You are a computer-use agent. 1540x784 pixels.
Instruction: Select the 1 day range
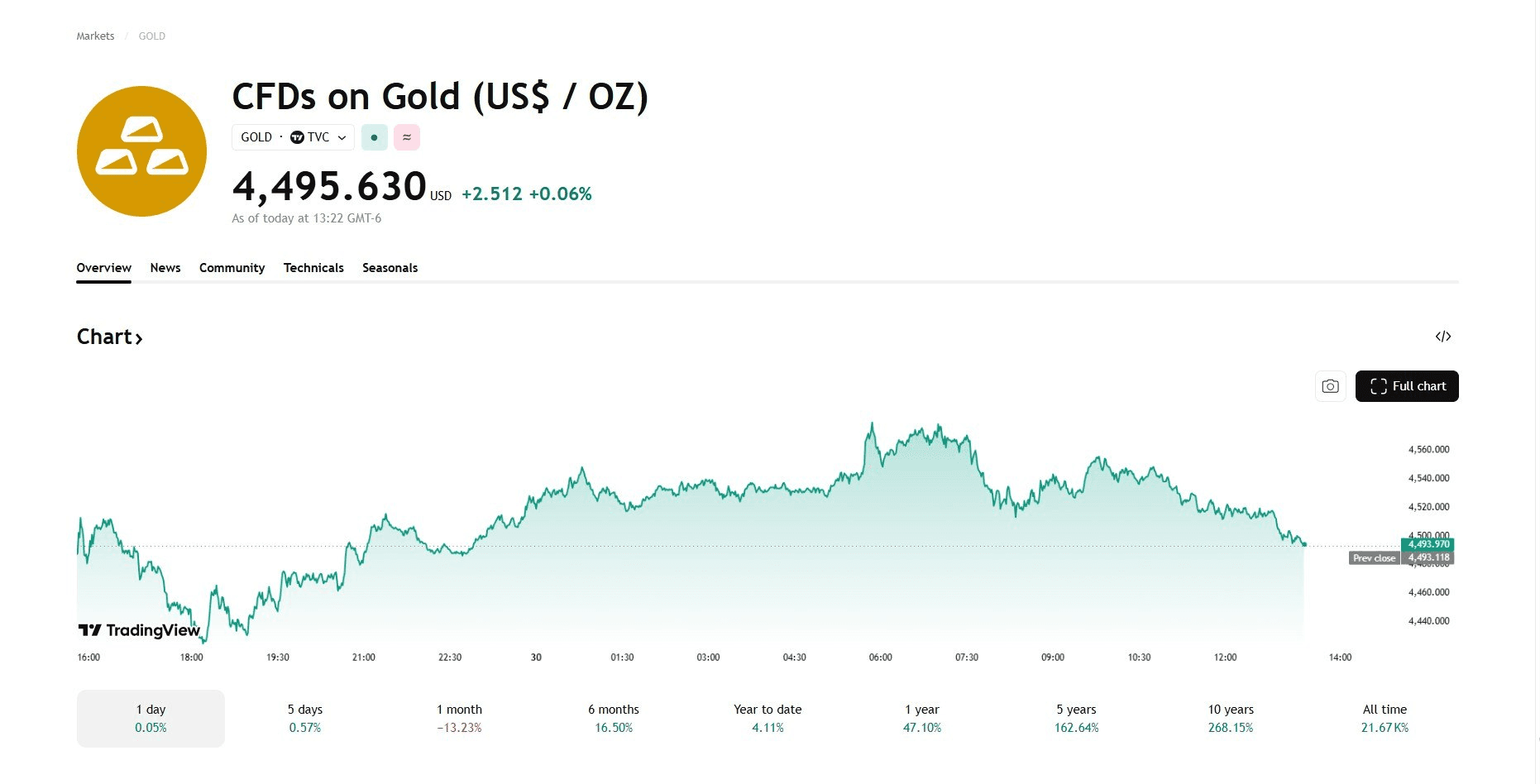pos(151,718)
